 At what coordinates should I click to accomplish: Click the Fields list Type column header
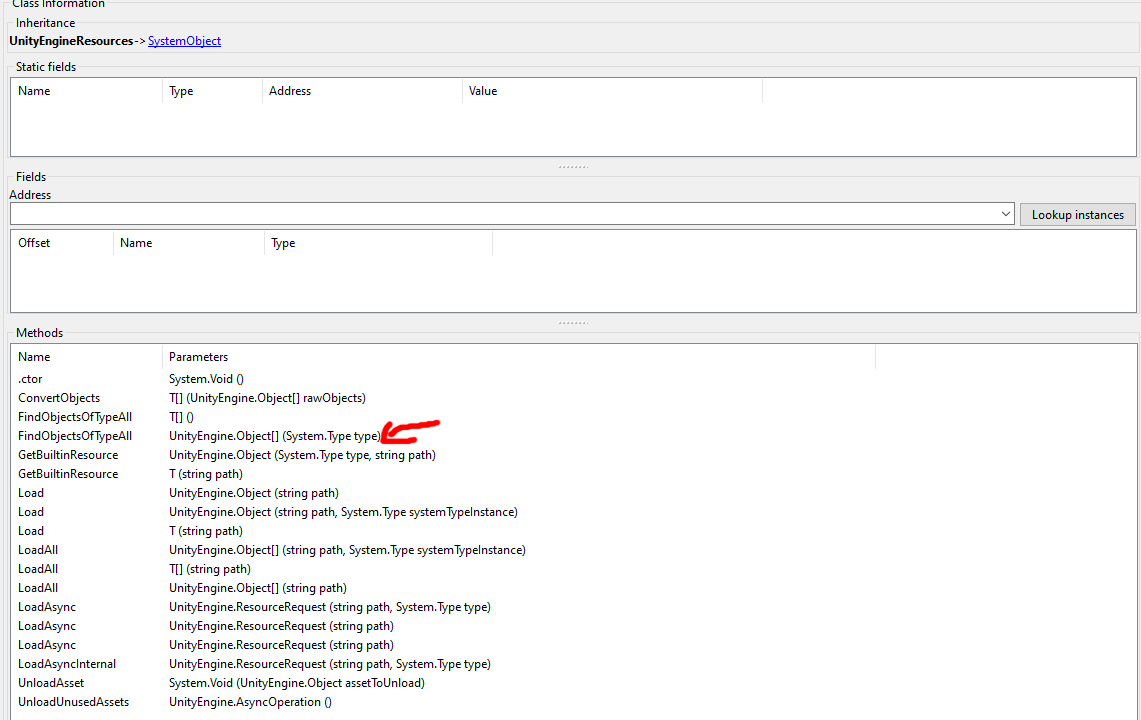click(x=378, y=243)
